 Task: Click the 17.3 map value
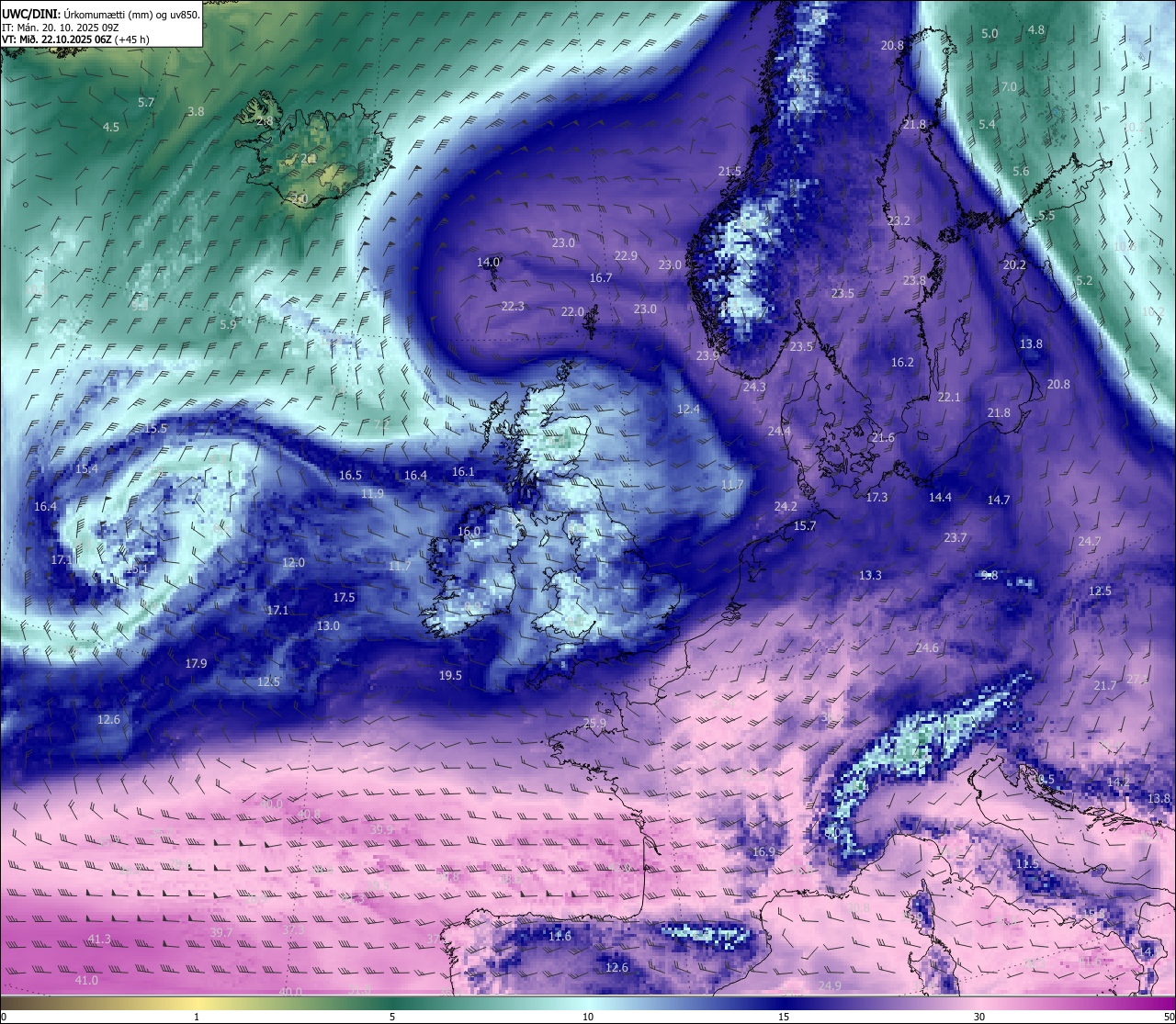coord(876,497)
